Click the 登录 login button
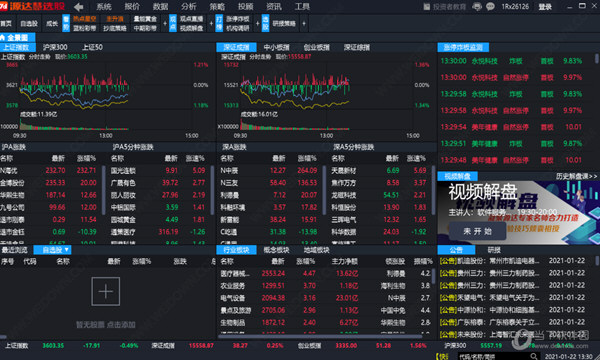The height and width of the screenshot is (360, 600). (545, 7)
